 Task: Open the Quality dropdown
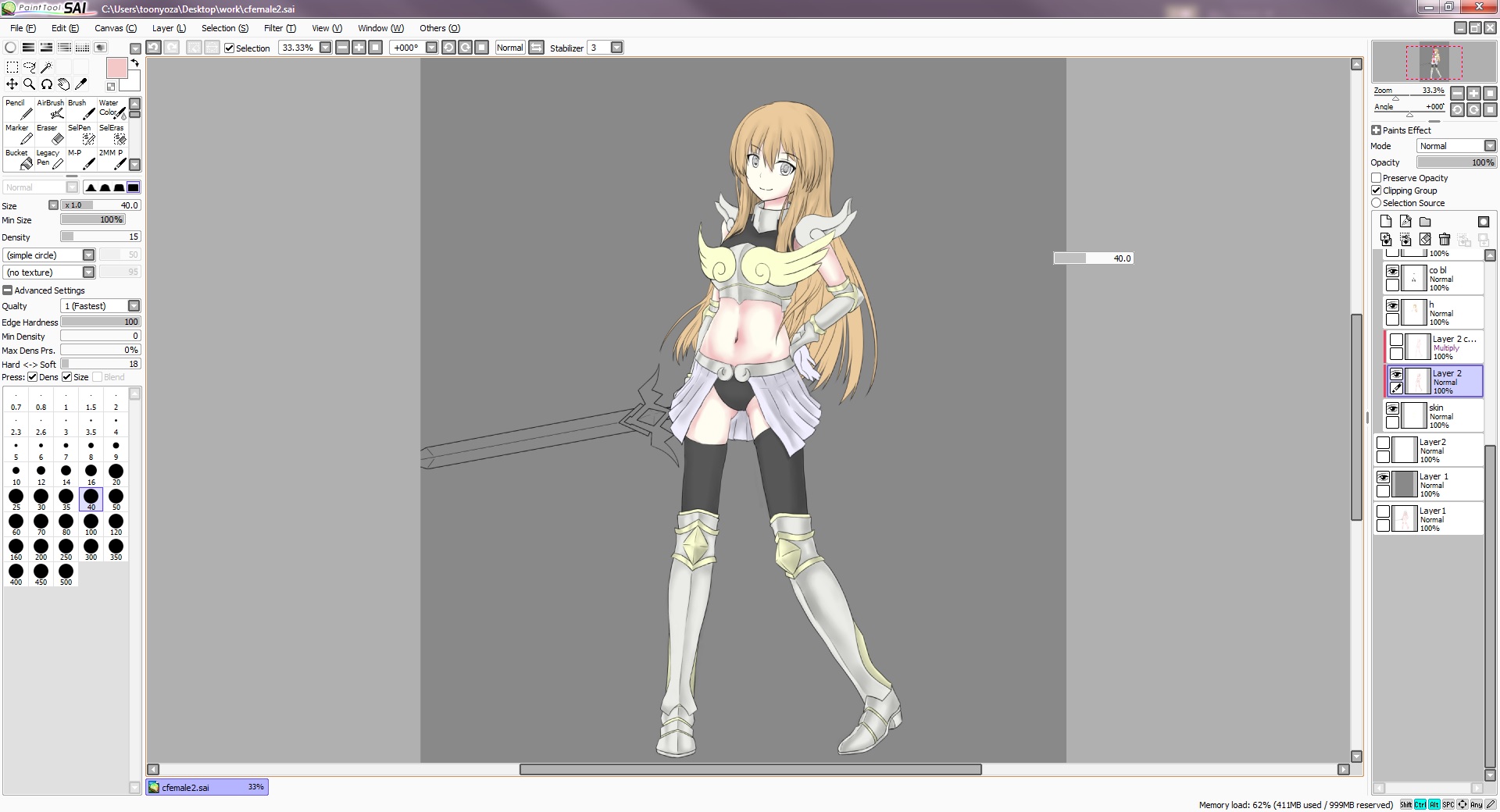point(134,306)
